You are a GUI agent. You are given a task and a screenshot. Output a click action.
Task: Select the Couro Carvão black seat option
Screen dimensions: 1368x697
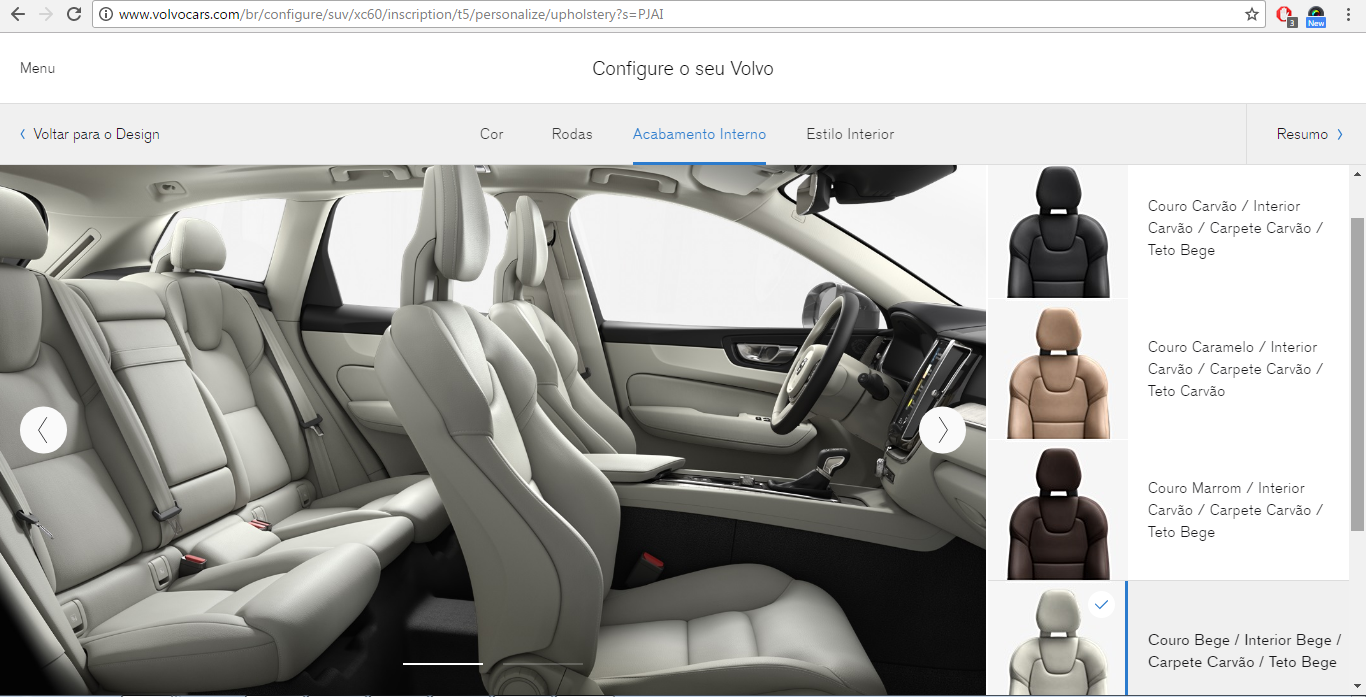coord(1058,231)
